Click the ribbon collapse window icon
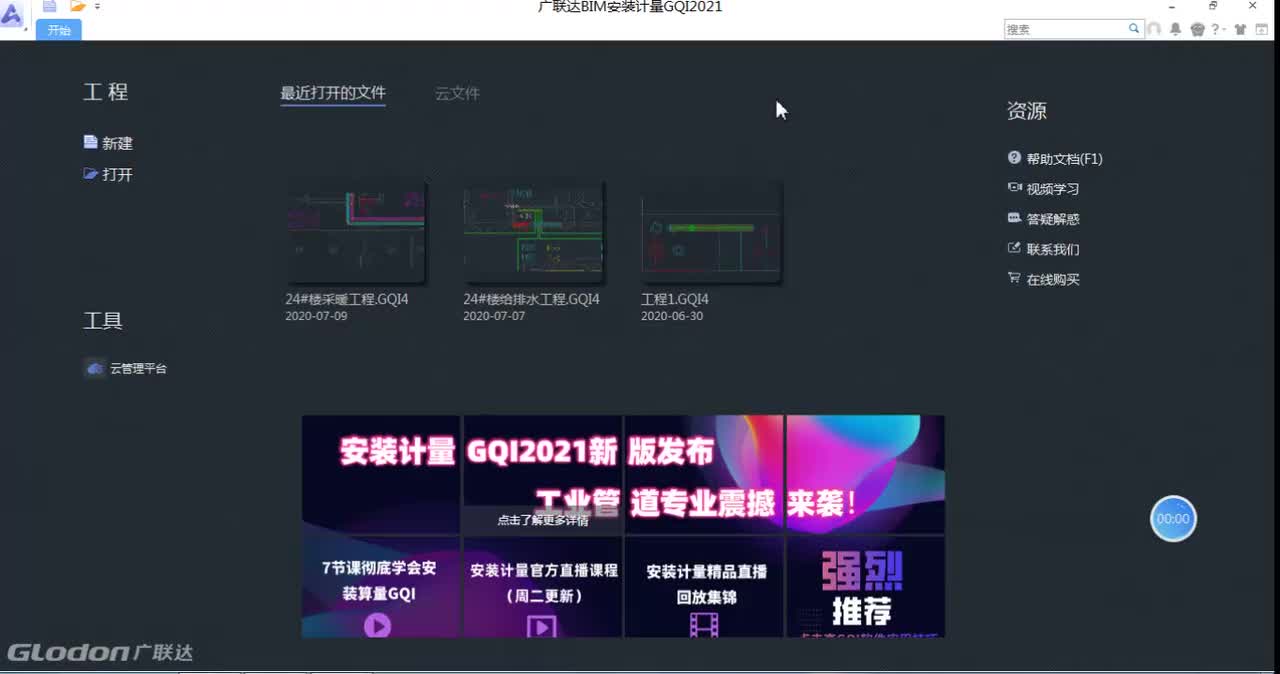 pyautogui.click(x=1262, y=29)
